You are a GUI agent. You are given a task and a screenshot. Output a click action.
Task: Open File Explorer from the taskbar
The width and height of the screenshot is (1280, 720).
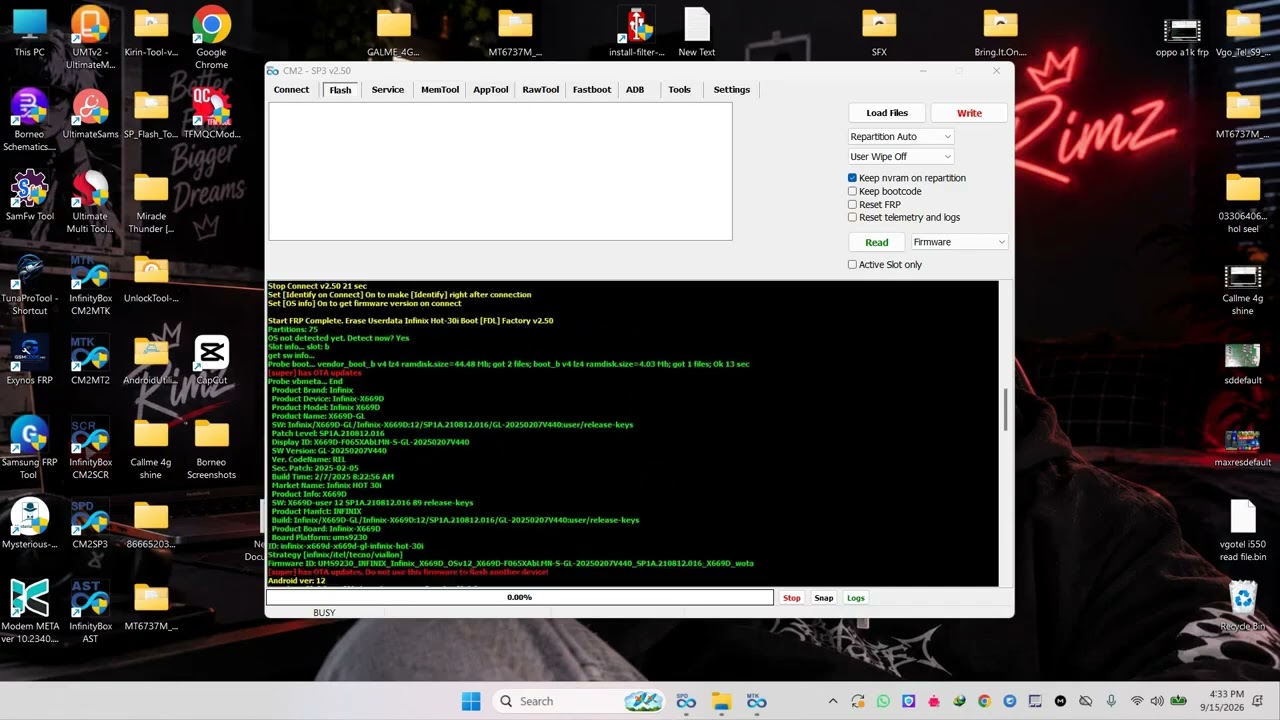(x=721, y=701)
